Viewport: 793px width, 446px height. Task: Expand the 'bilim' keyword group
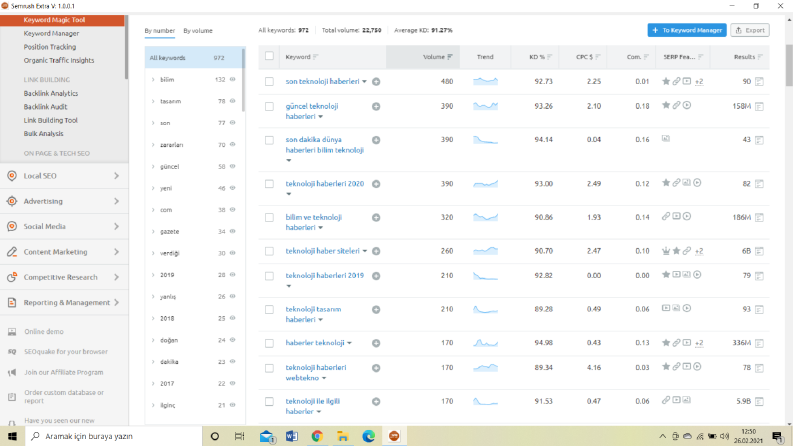(153, 79)
